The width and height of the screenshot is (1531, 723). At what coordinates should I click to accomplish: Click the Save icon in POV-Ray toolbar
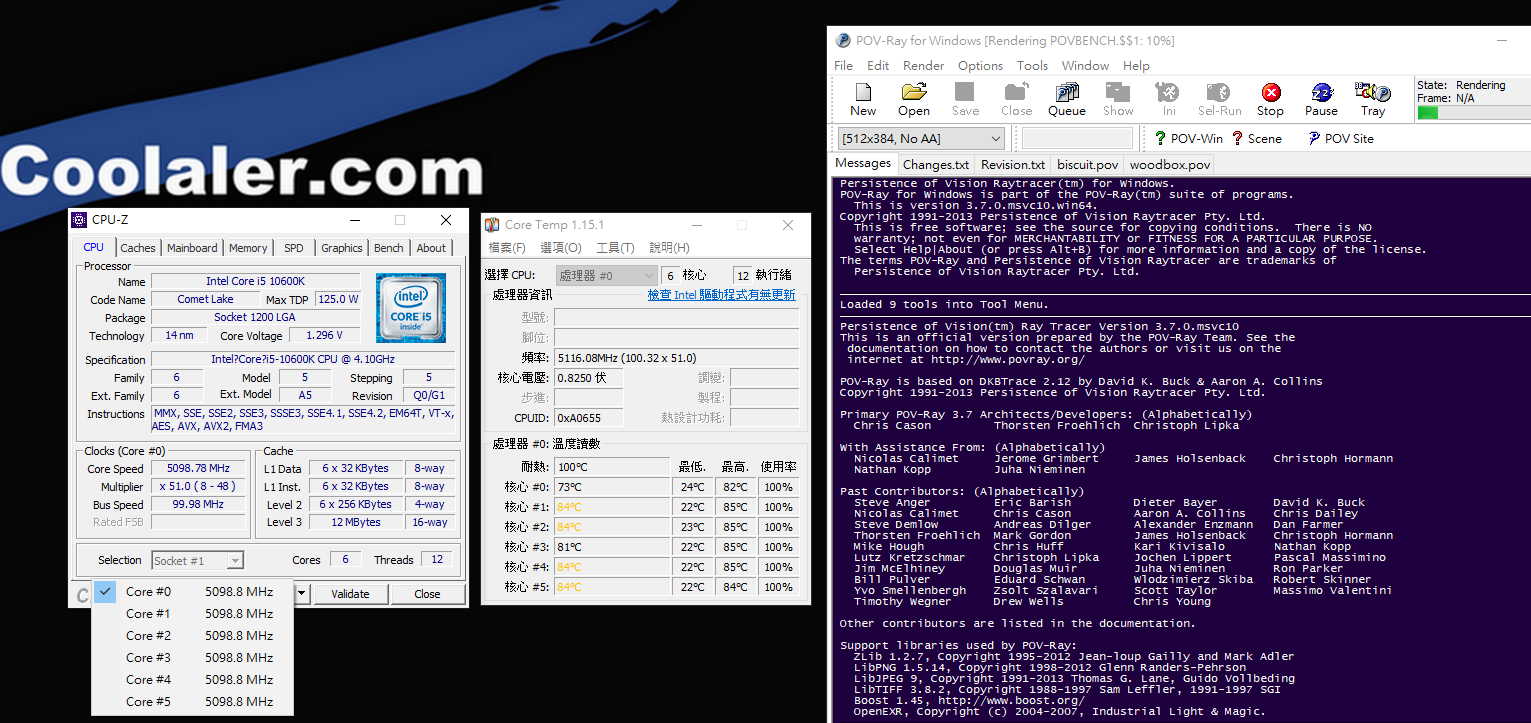tap(965, 93)
